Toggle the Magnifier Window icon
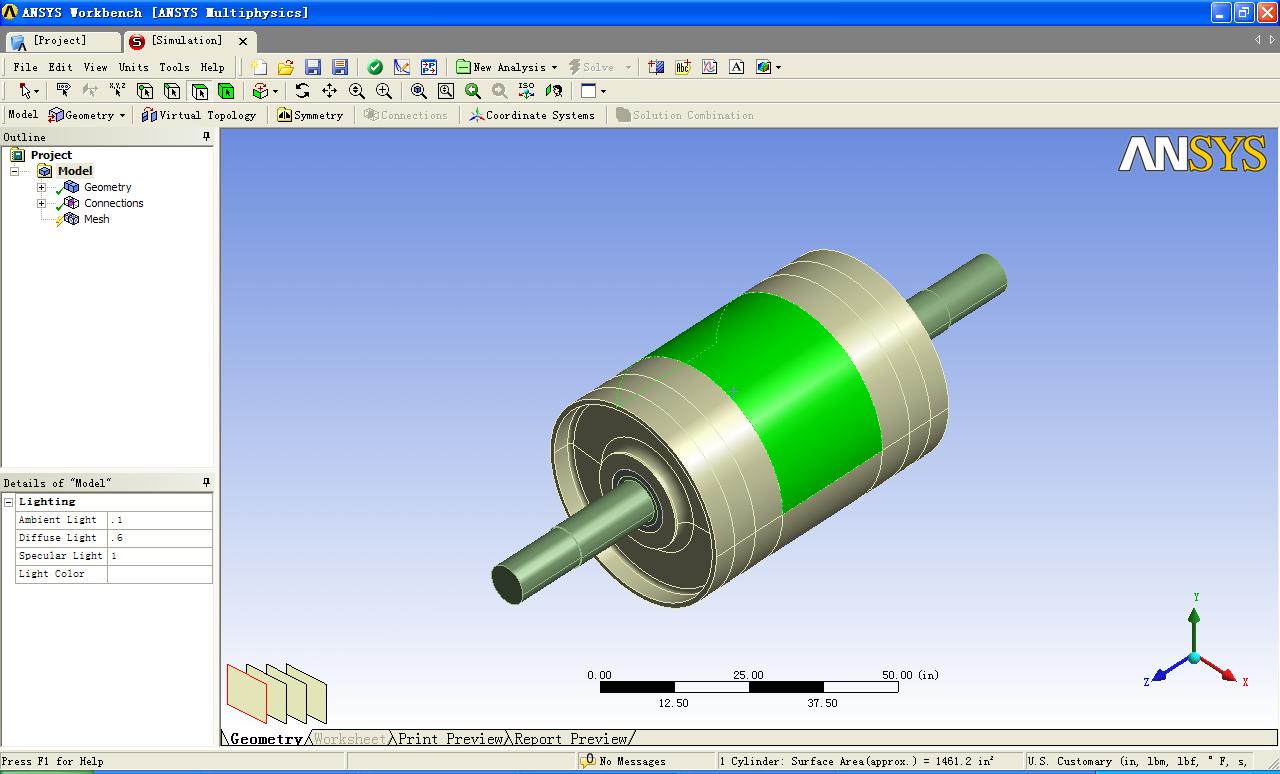This screenshot has width=1280, height=774. tap(446, 91)
